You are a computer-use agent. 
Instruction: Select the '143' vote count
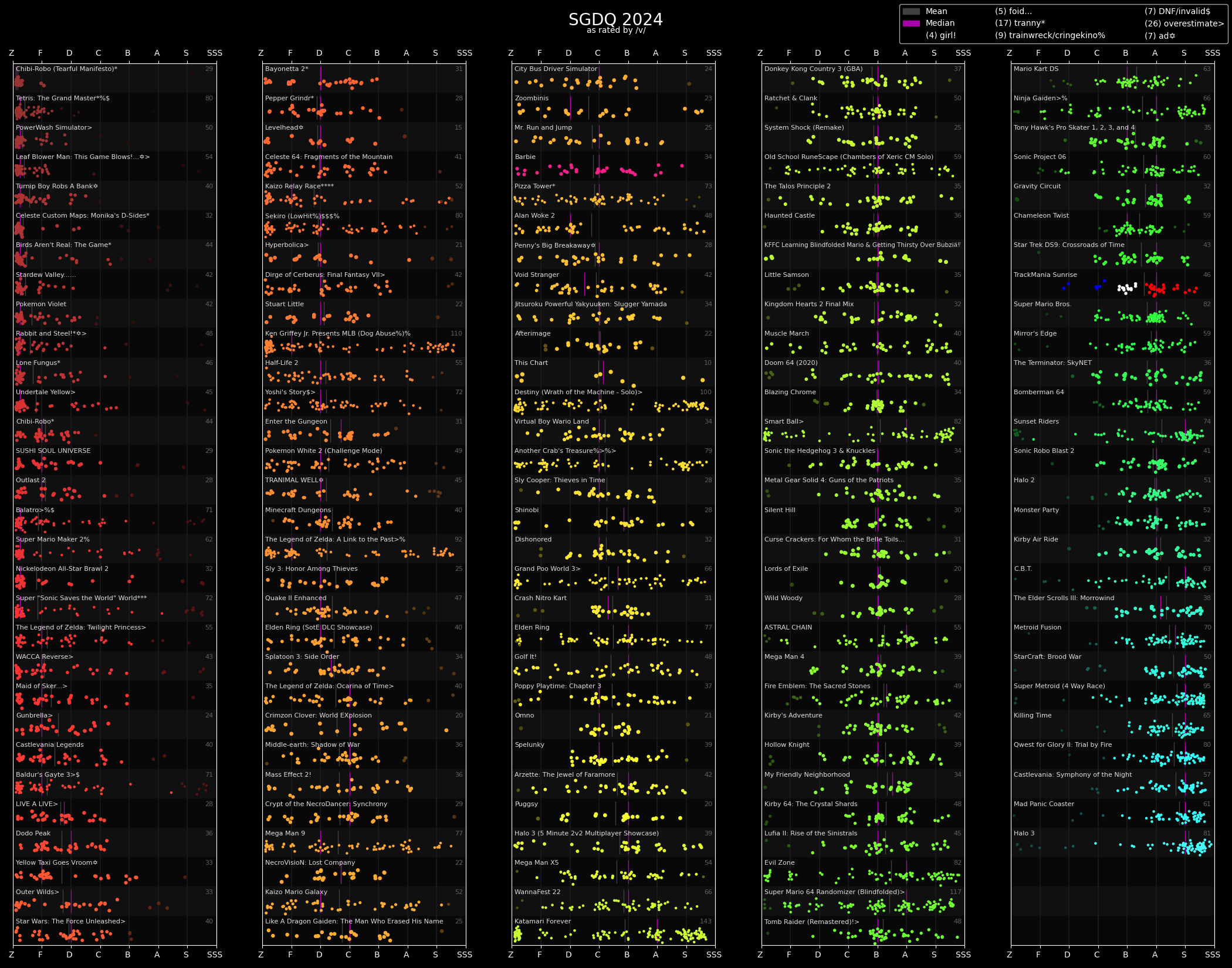click(706, 921)
